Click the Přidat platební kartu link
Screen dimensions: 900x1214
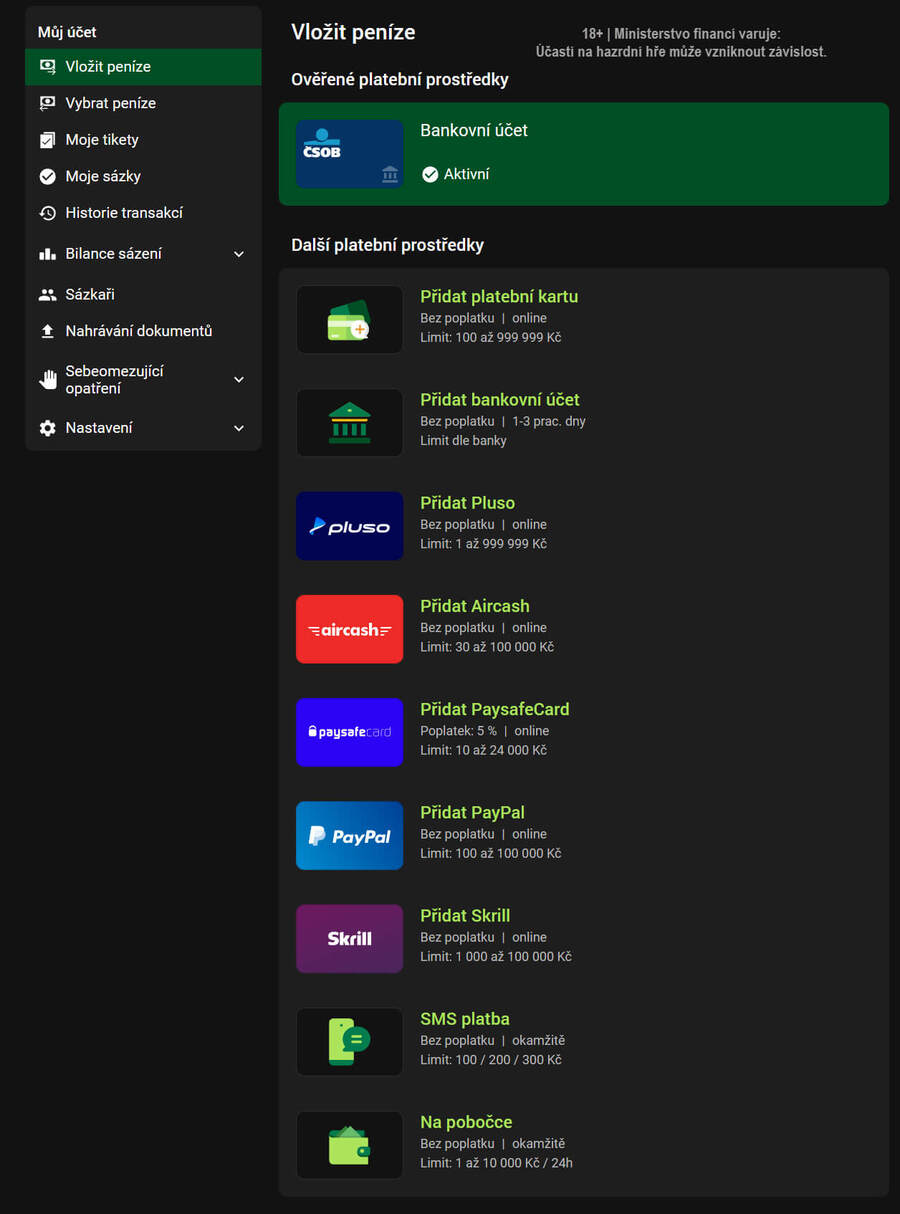[499, 297]
